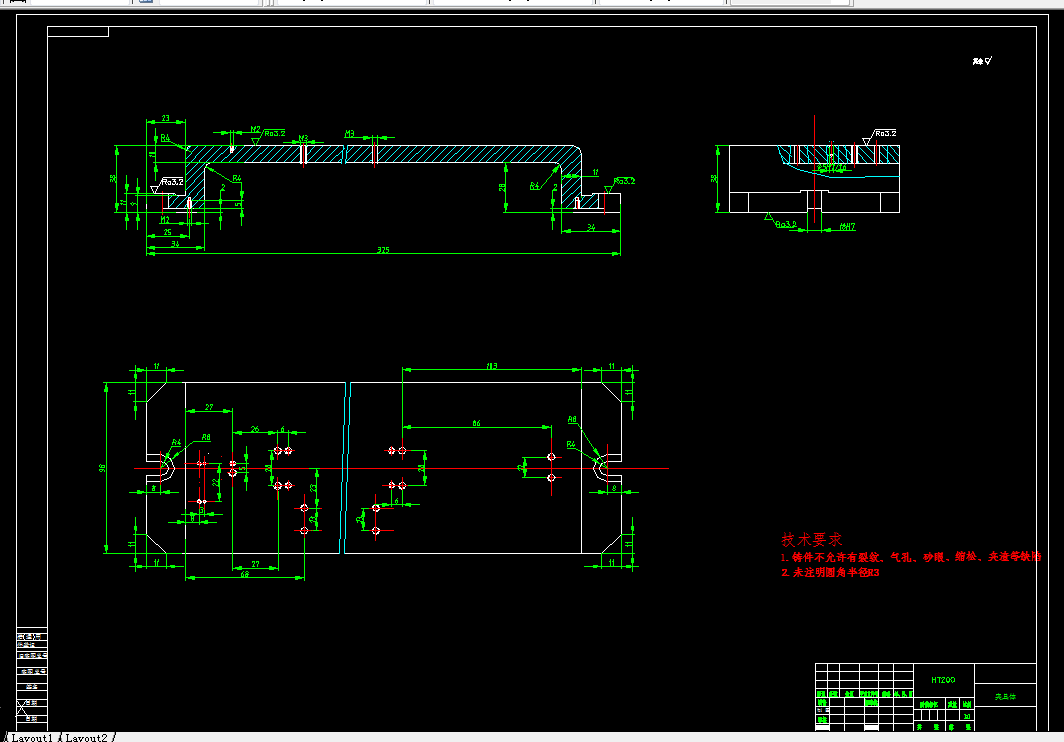Select the 113 dimension in plan view
1064x742 pixels.
click(492, 366)
